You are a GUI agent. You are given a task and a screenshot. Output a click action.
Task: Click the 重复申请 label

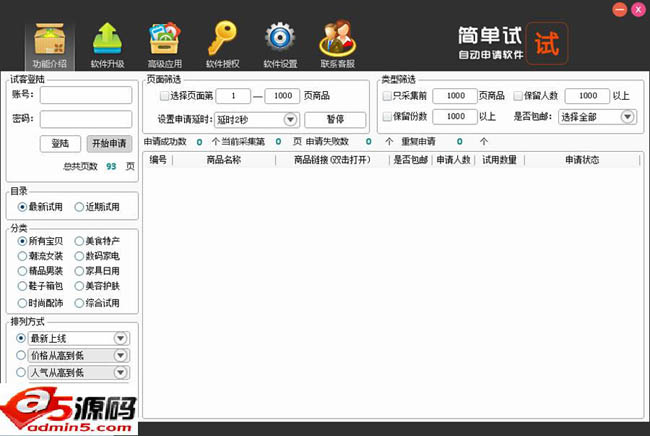pyautogui.click(x=418, y=142)
